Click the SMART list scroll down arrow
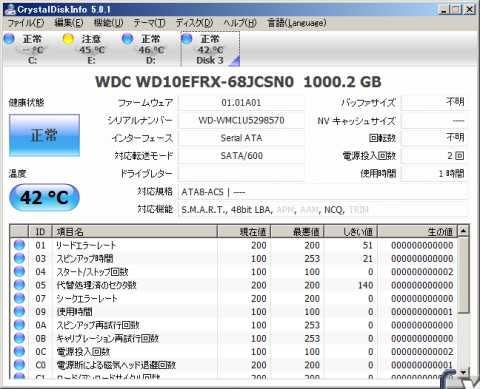 coord(463,372)
